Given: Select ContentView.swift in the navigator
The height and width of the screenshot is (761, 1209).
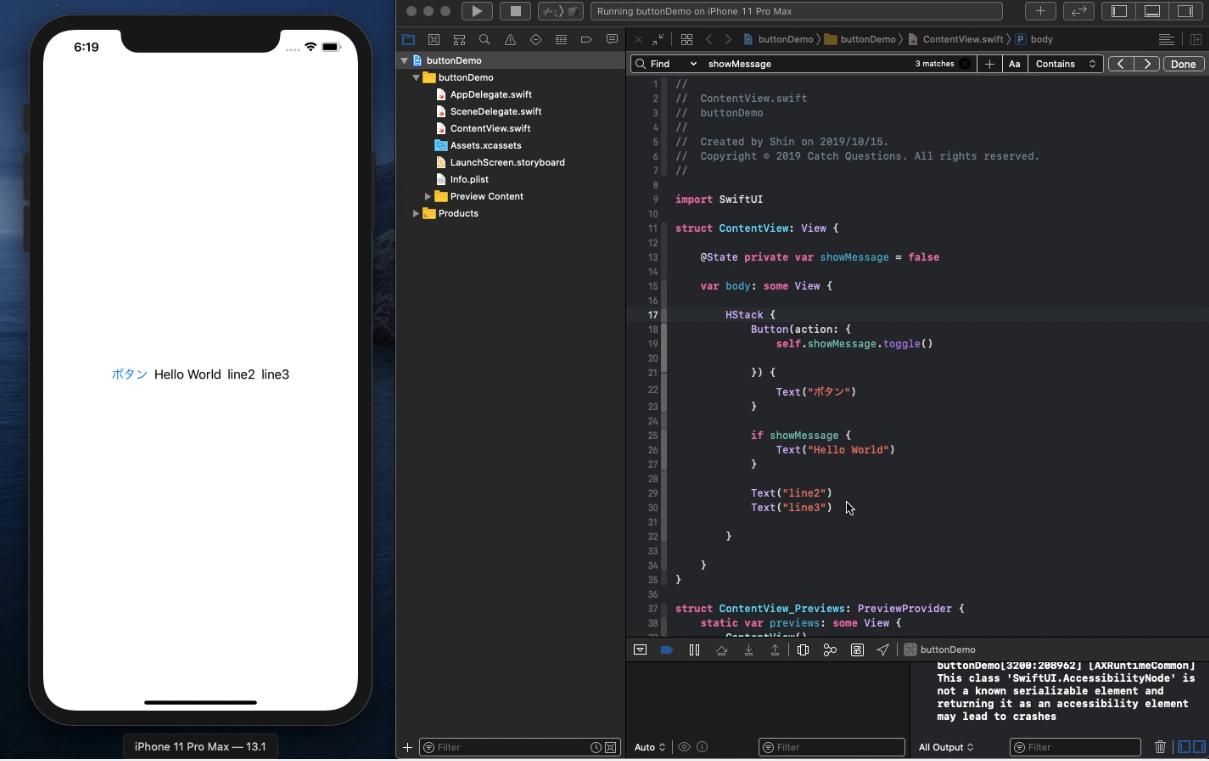Looking at the screenshot, I should pyautogui.click(x=490, y=129).
